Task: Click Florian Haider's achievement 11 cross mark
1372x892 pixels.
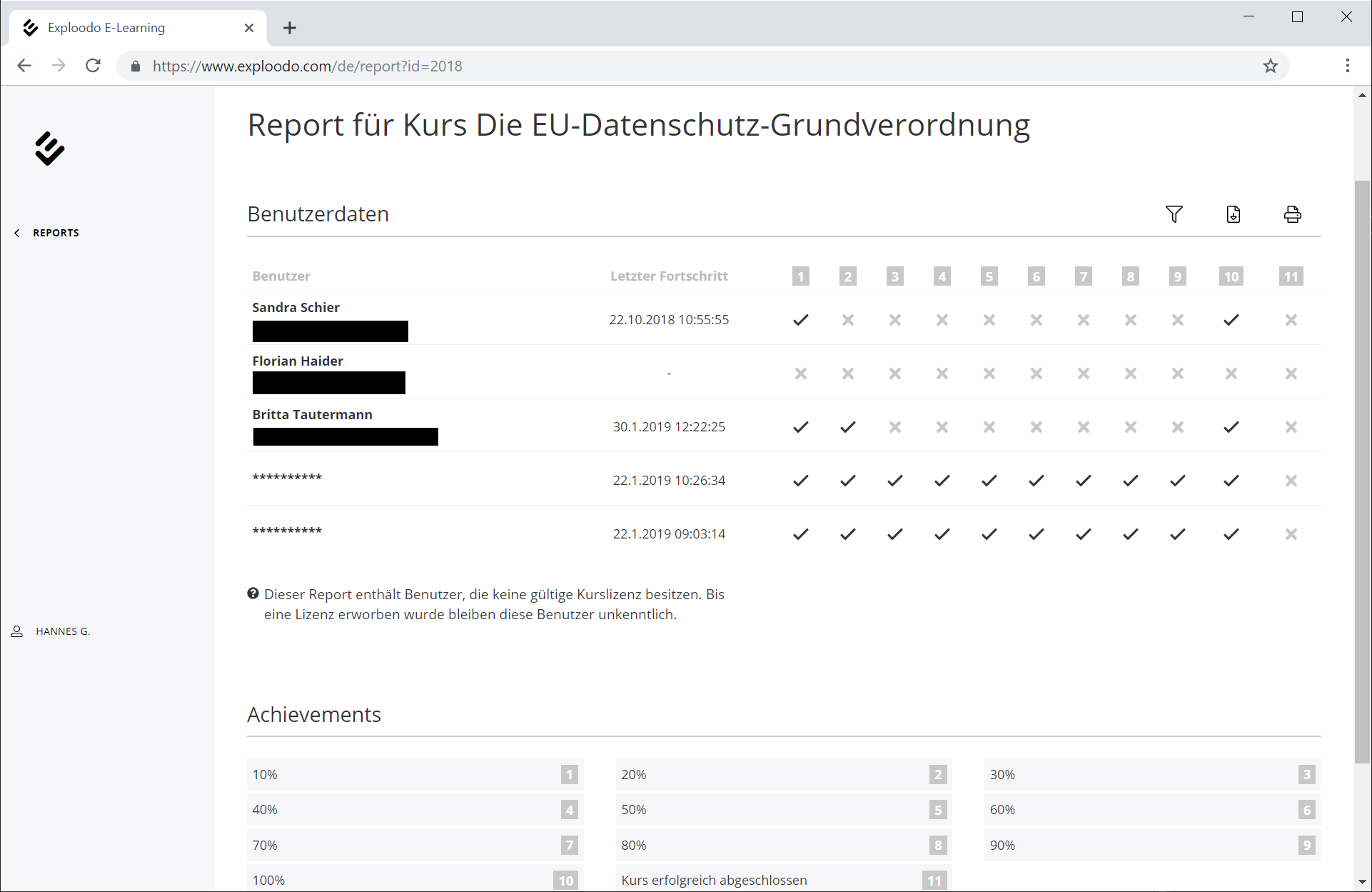Action: (1291, 374)
